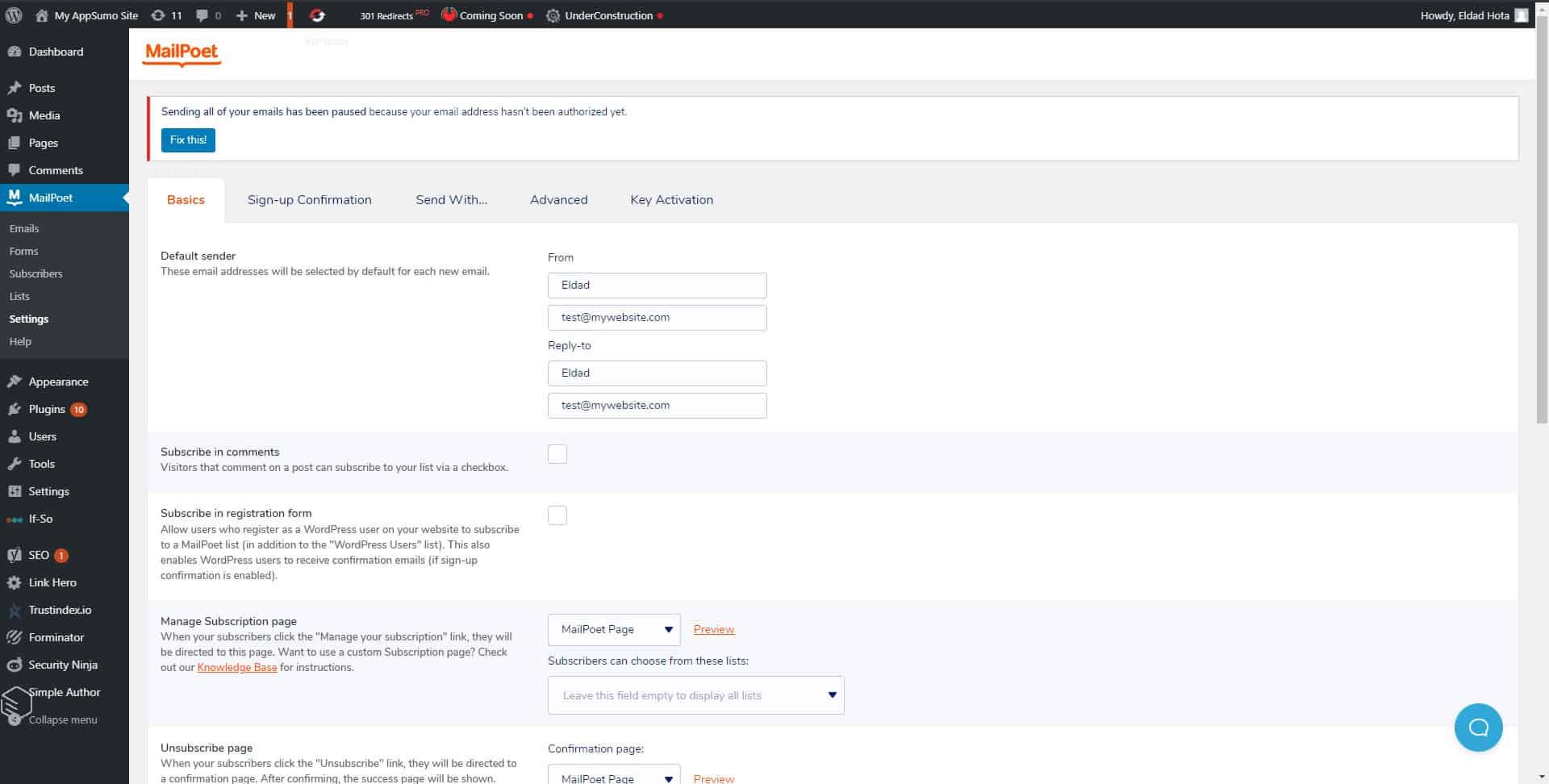Switch to the Basics tab
The width and height of the screenshot is (1549, 784).
coord(186,200)
